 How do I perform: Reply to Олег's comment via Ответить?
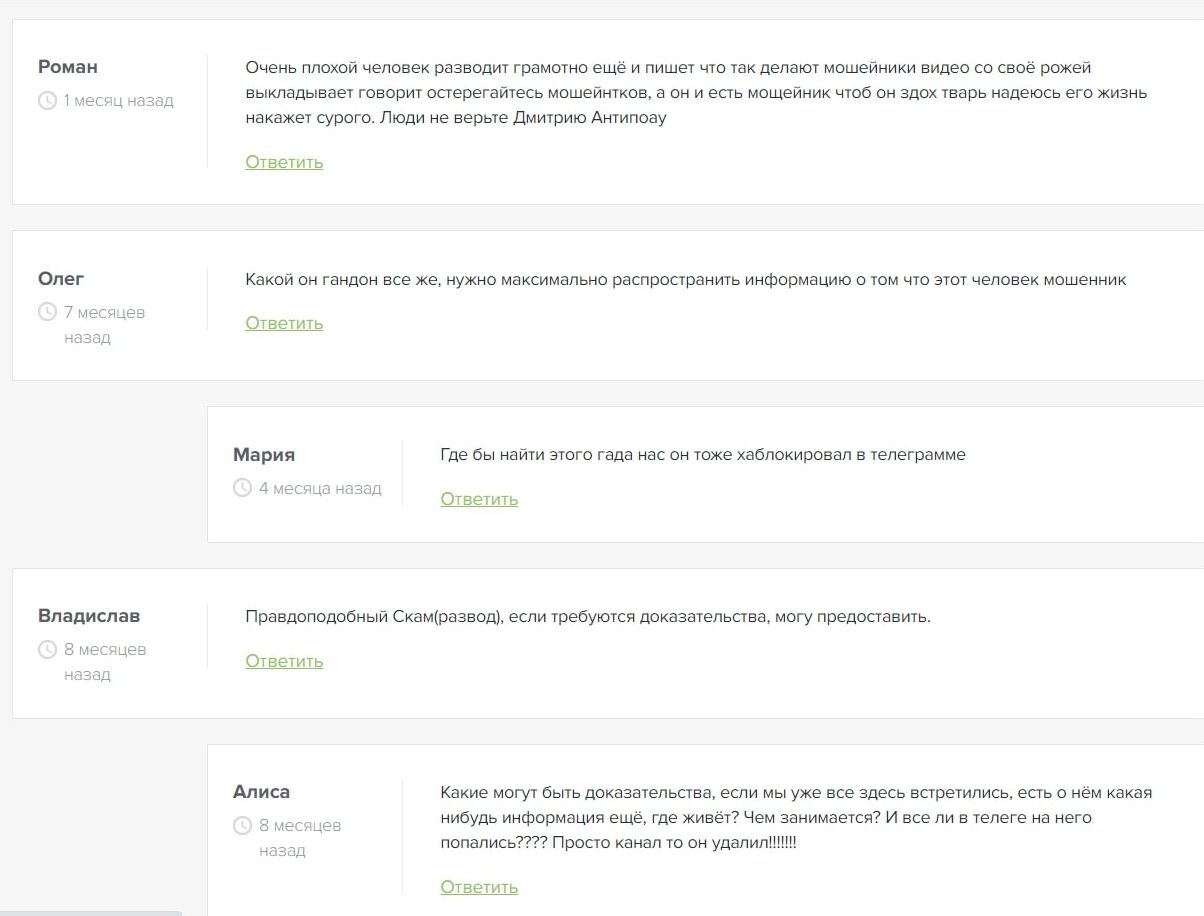pyautogui.click(x=284, y=323)
